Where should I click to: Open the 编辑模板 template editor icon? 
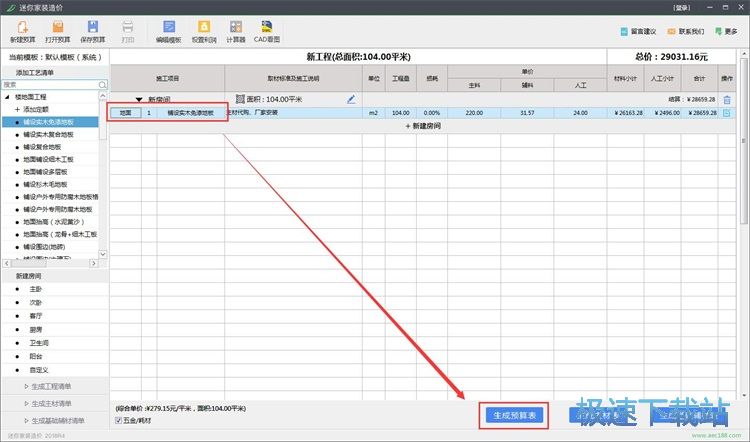pyautogui.click(x=168, y=31)
